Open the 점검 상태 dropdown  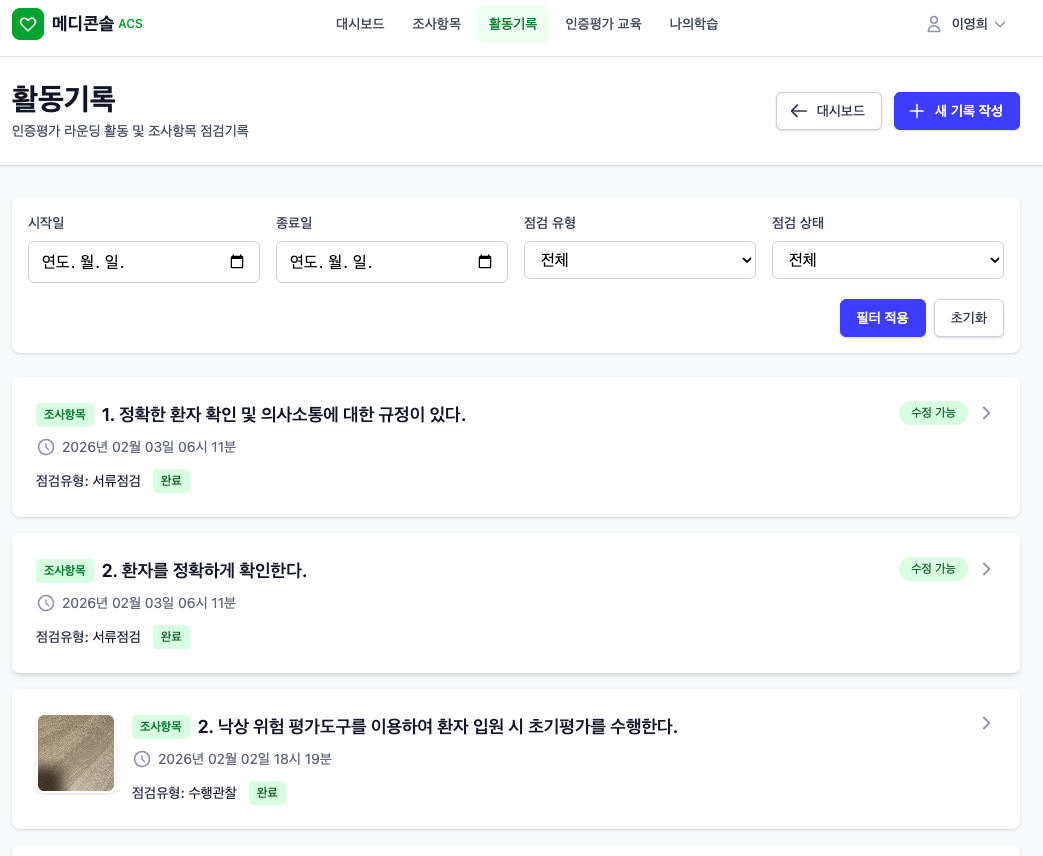pyautogui.click(x=888, y=260)
